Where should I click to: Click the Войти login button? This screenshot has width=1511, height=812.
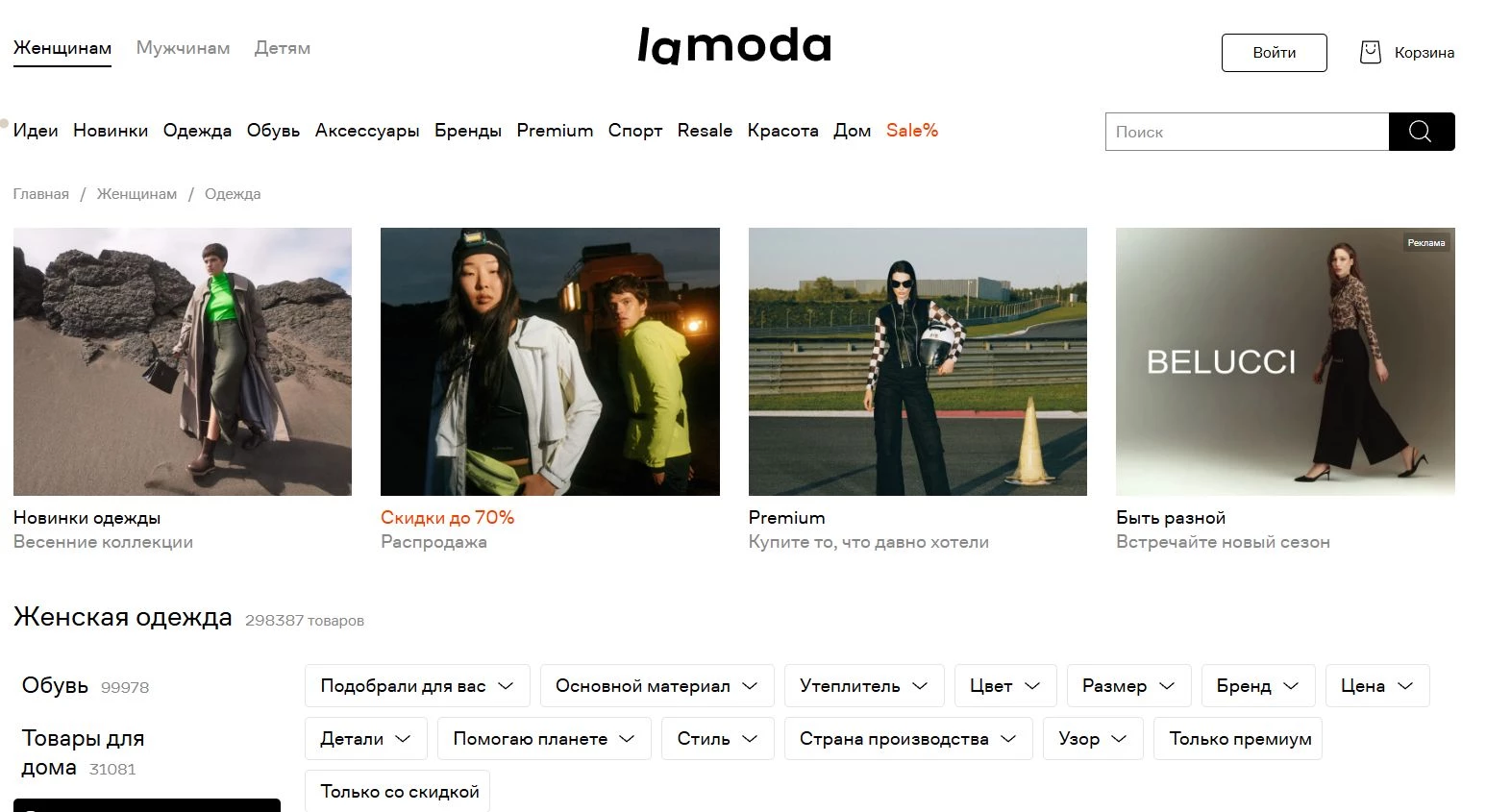click(x=1274, y=53)
